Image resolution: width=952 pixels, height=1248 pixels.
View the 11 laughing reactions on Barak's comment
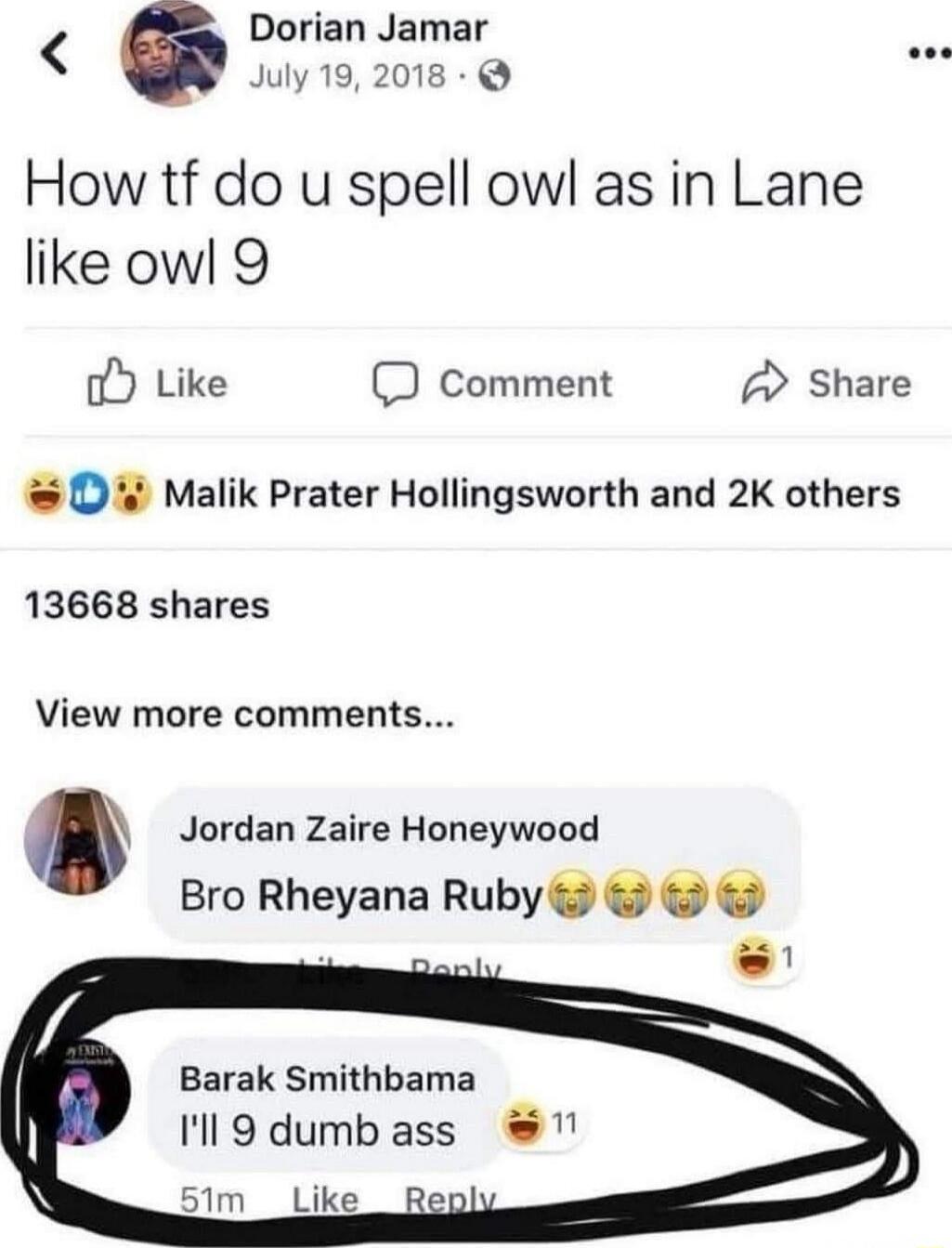pos(540,1125)
